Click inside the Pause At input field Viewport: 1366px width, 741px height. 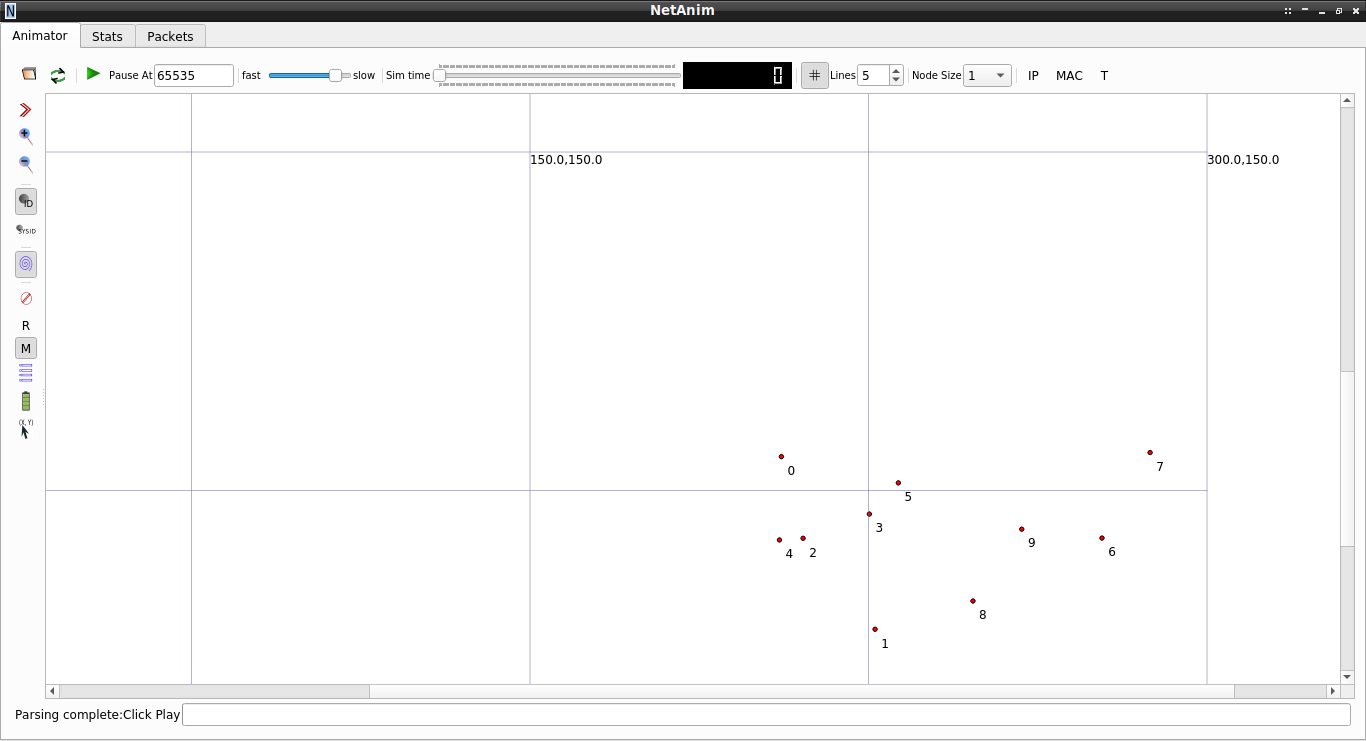193,75
